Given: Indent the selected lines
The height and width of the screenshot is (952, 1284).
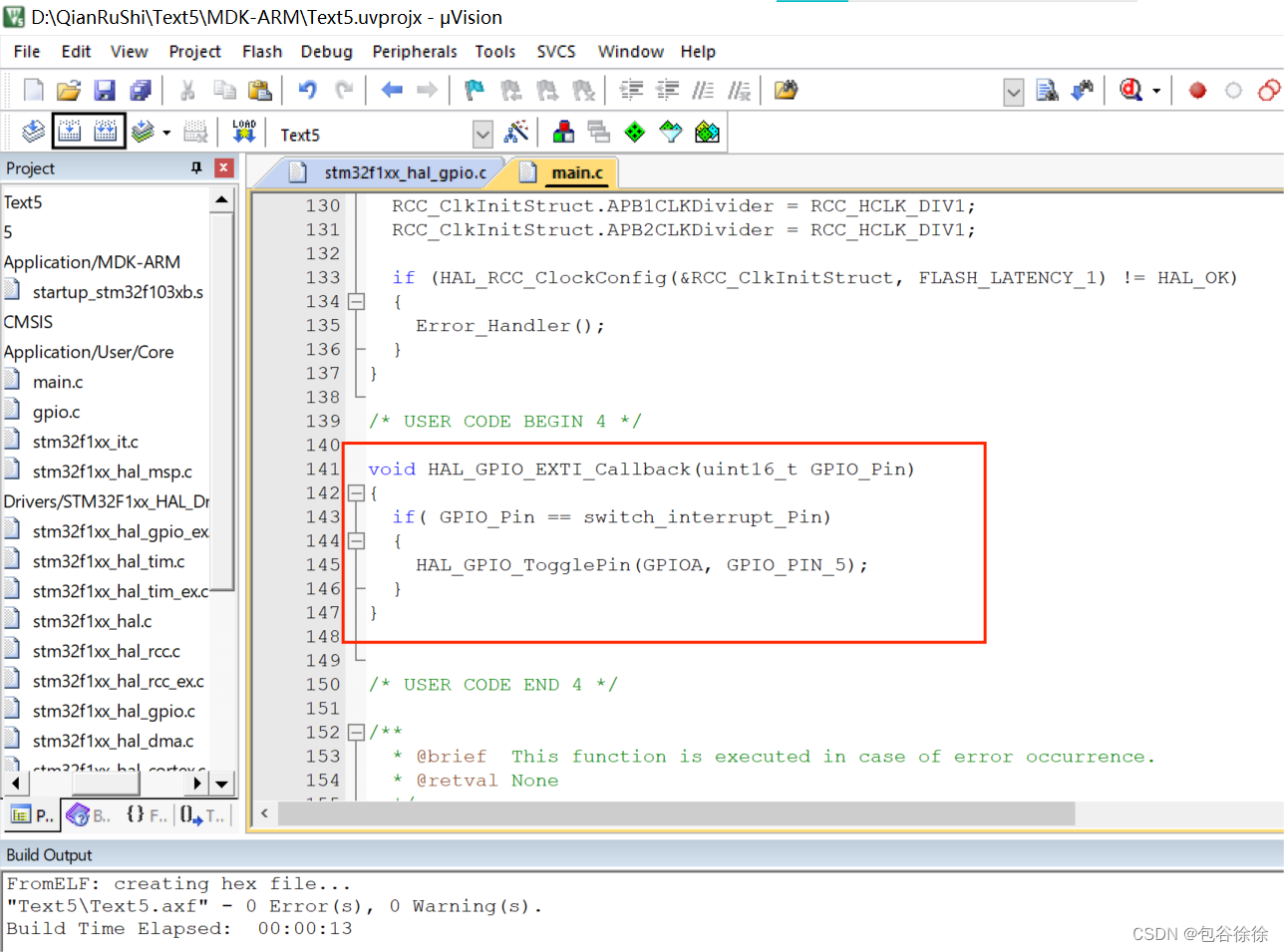Looking at the screenshot, I should pyautogui.click(x=631, y=91).
